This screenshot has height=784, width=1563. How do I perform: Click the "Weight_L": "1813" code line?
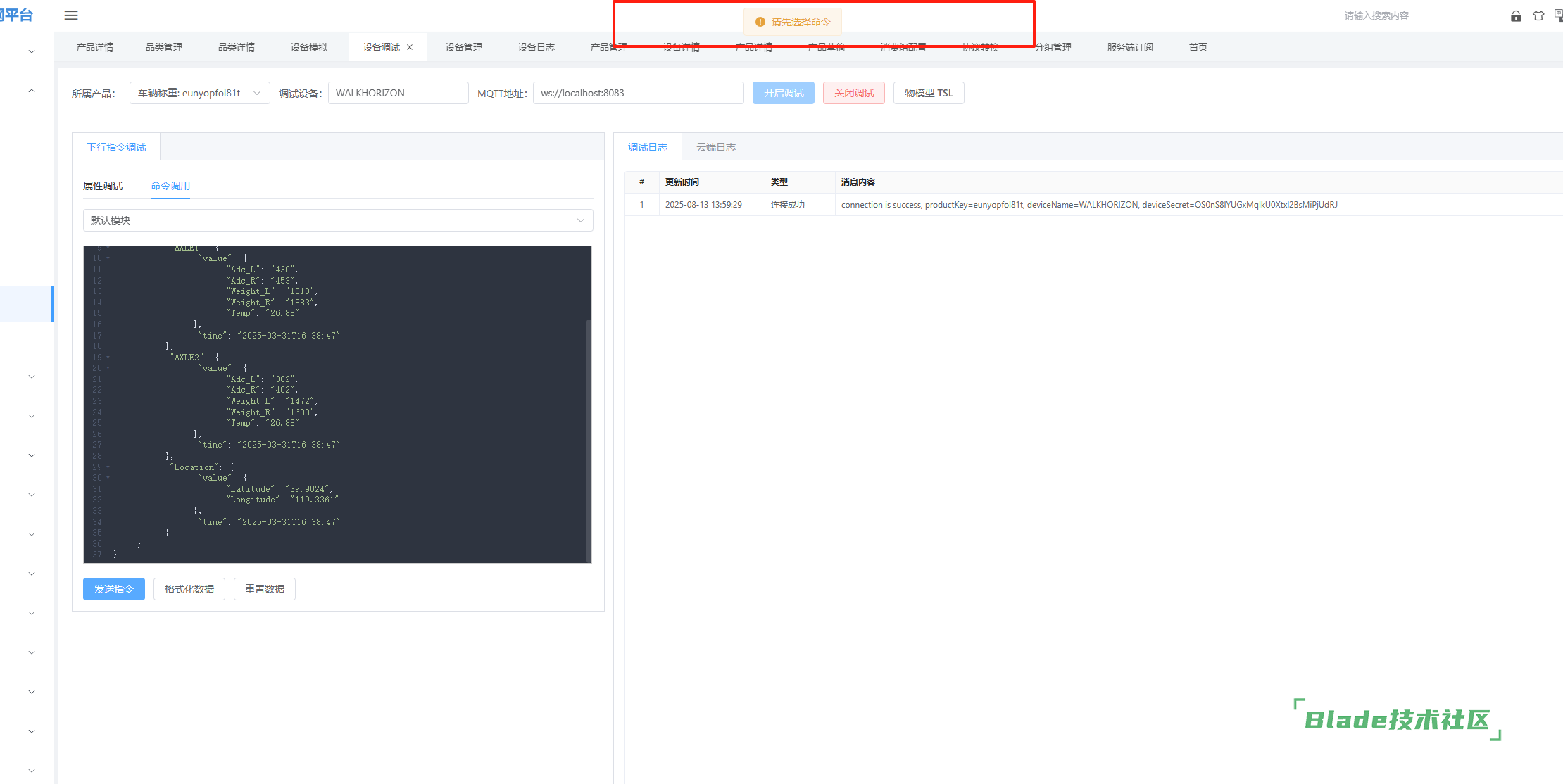click(272, 291)
